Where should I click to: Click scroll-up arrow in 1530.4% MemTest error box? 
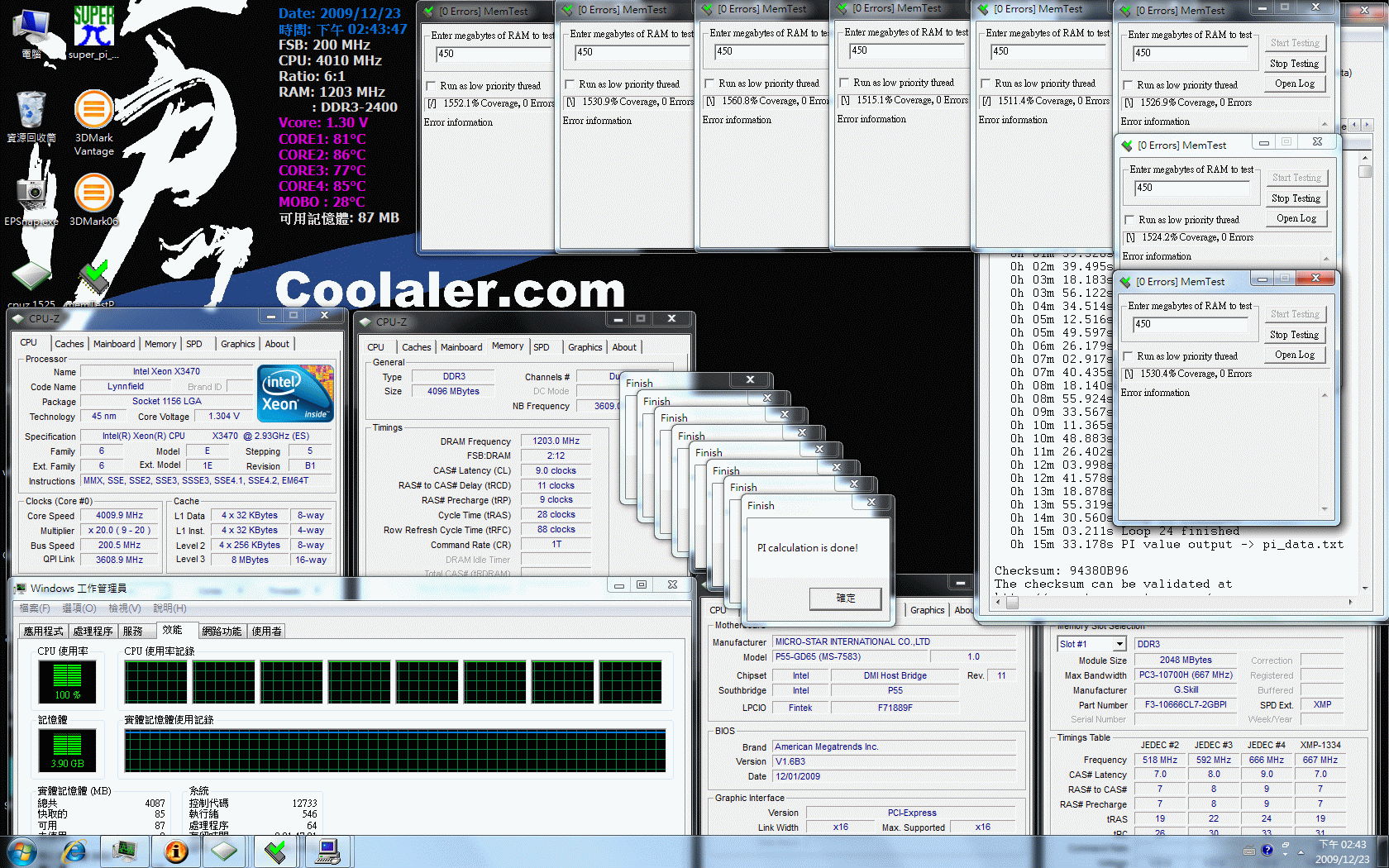click(1325, 395)
